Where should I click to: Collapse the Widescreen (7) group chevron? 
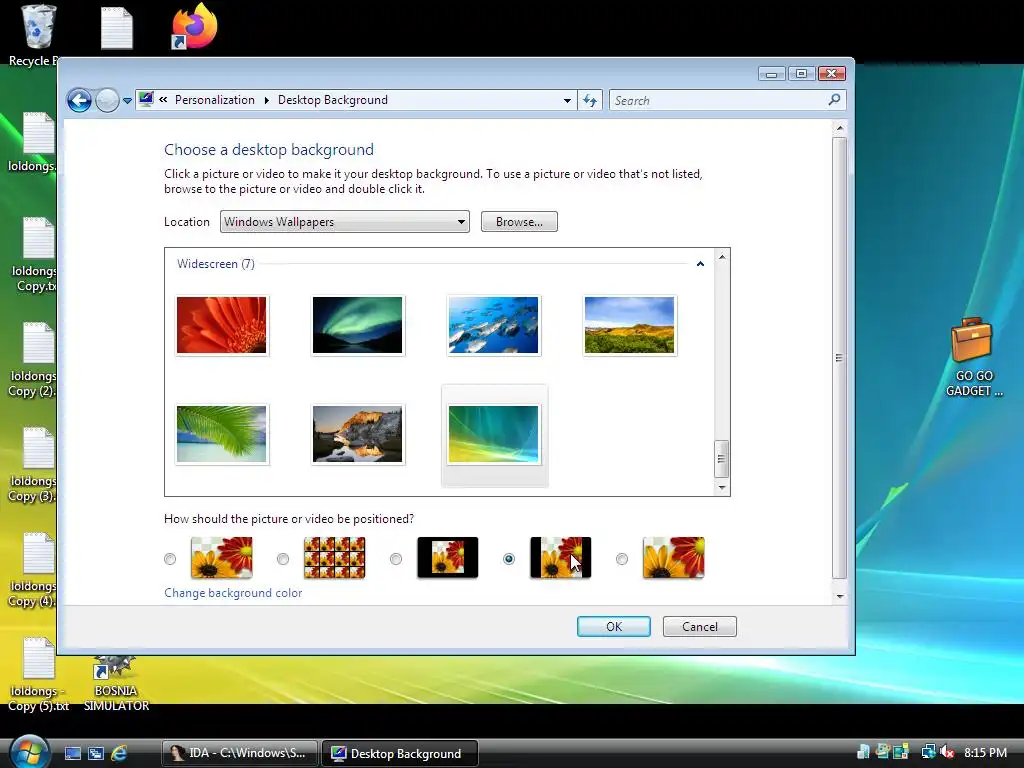point(700,264)
